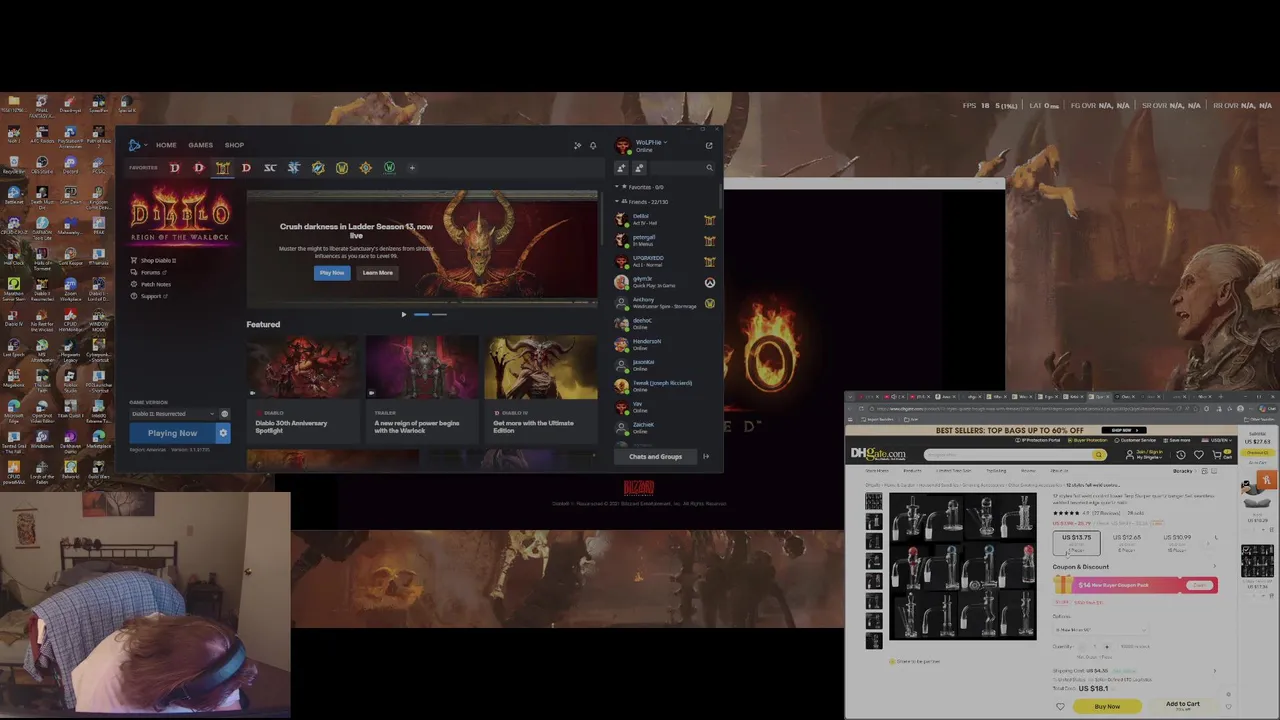Open the DHgate product Options dropdown
The width and height of the screenshot is (1280, 720).
point(1100,630)
